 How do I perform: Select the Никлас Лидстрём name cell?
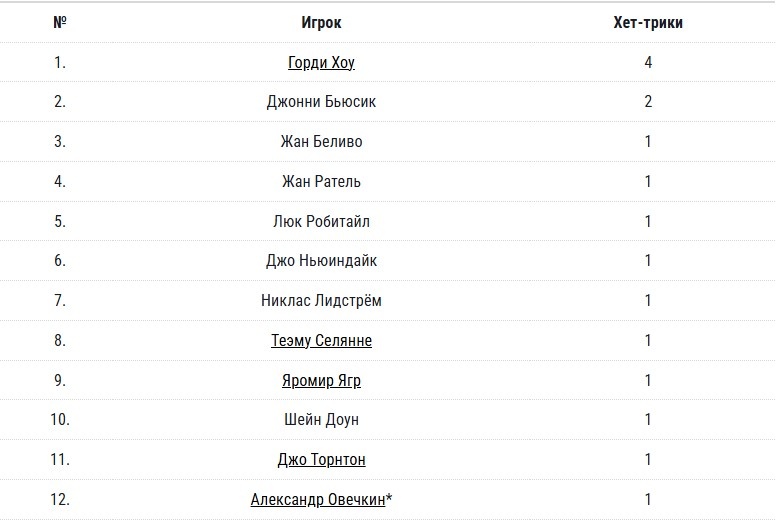click(321, 300)
